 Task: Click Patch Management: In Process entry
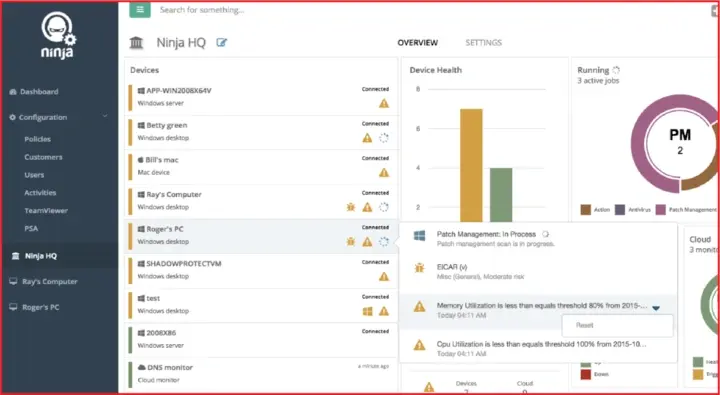tap(486, 234)
